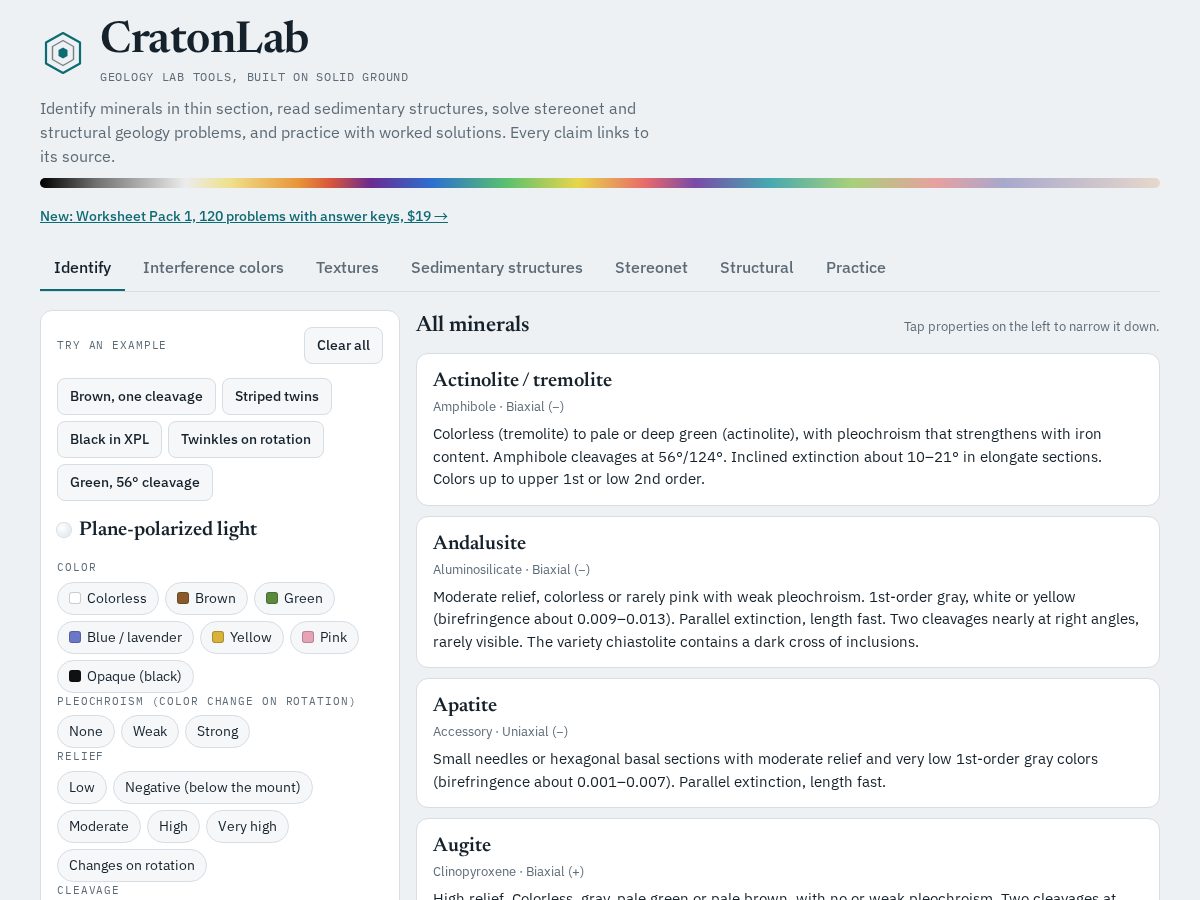The image size is (1200, 900).
Task: Select Weak pleochroism
Action: pyautogui.click(x=150, y=731)
